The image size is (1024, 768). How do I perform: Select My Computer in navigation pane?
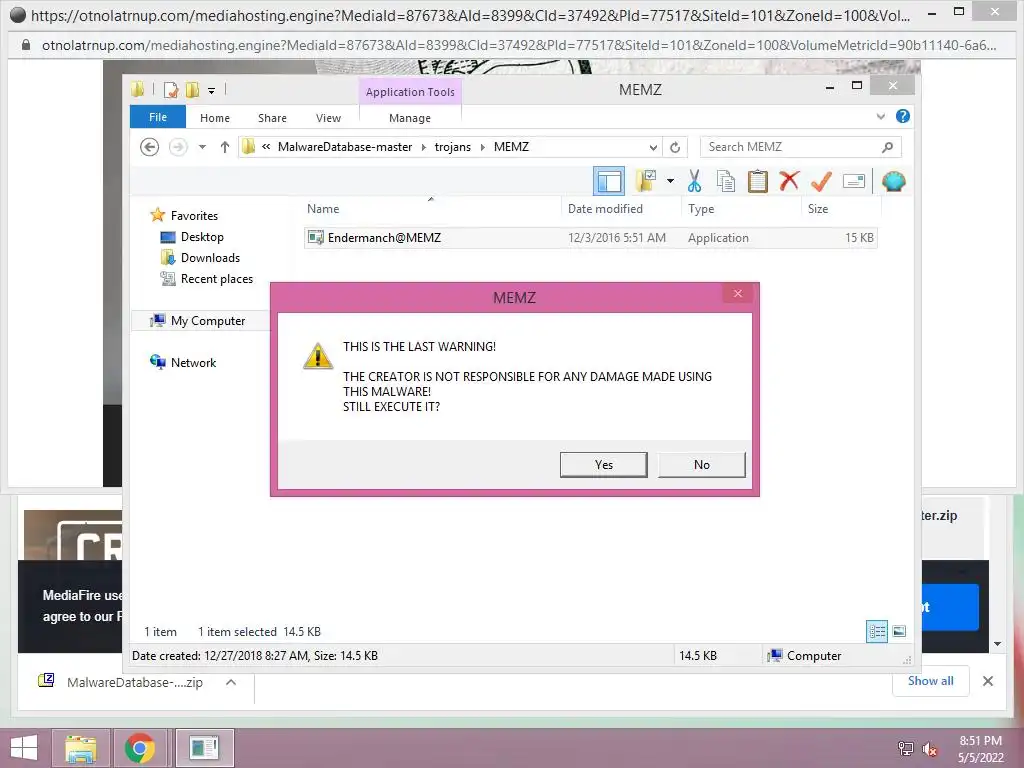coord(208,321)
